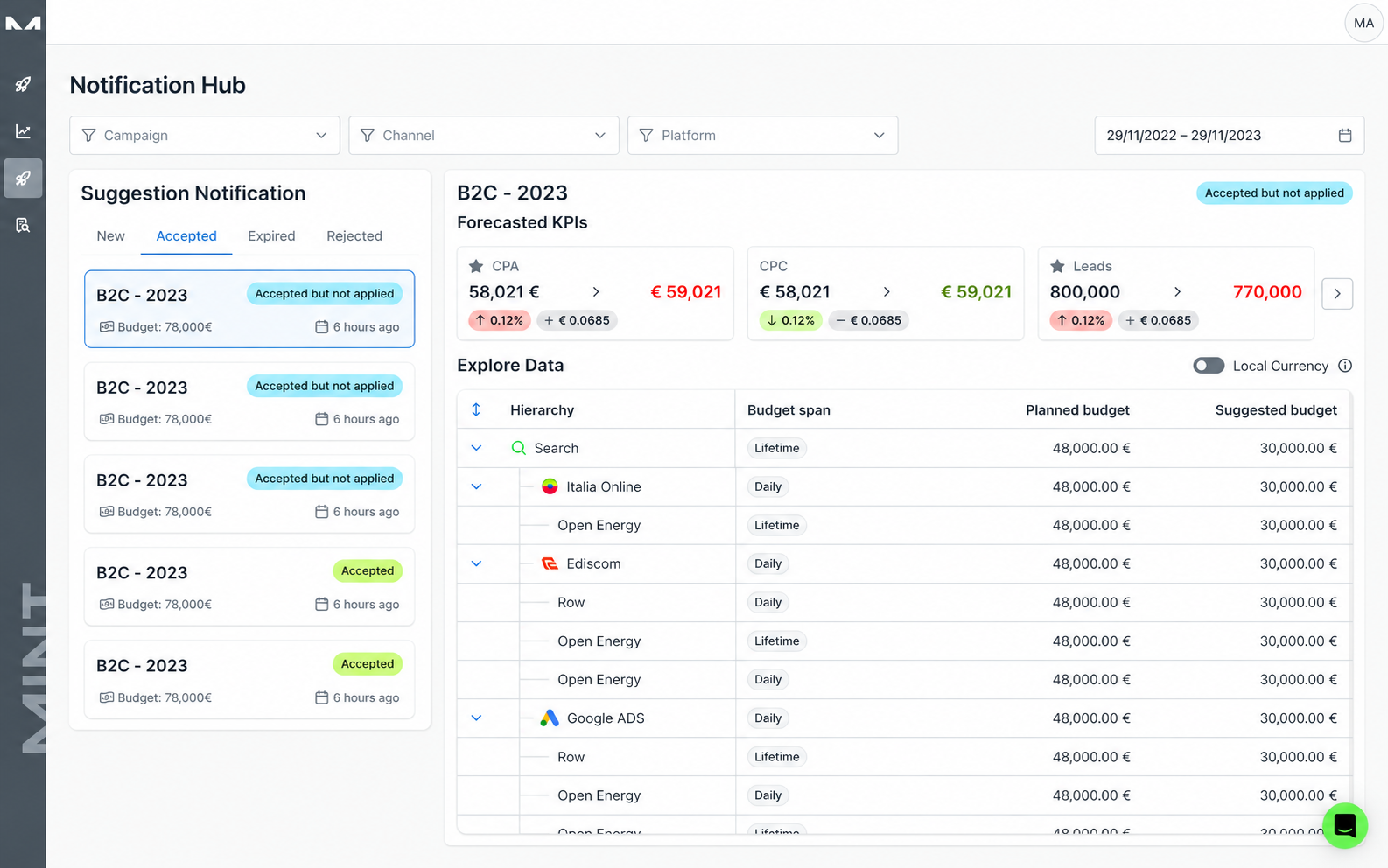Click the 29/11/2022 – 29/11/2023 date range field
This screenshot has width=1388, height=868.
coord(1229,136)
